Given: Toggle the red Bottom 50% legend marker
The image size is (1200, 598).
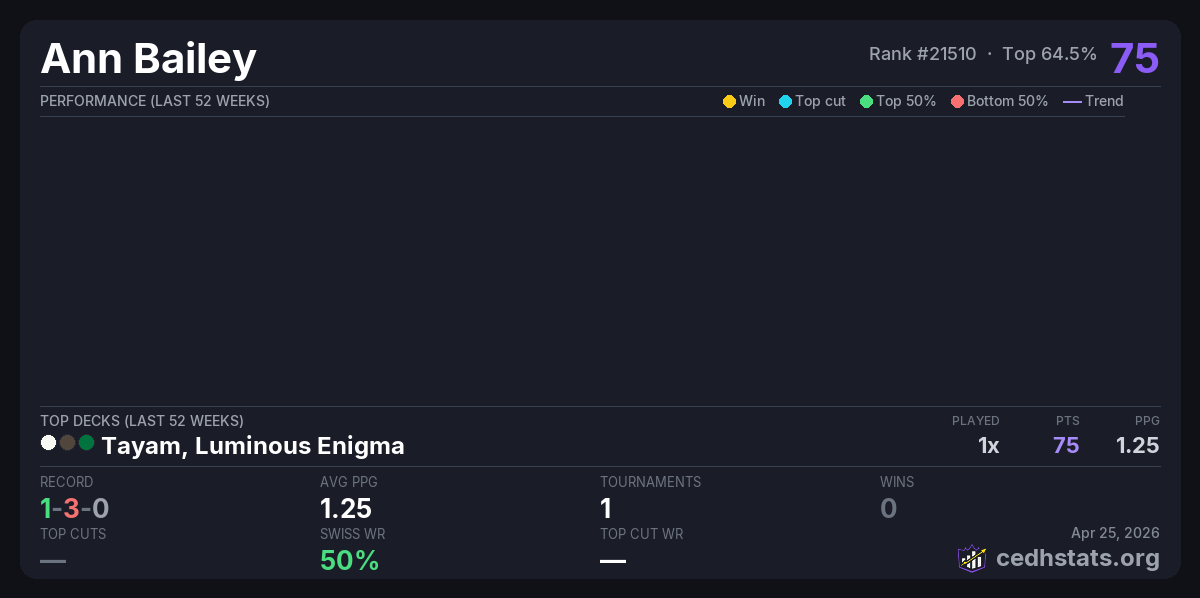Looking at the screenshot, I should [957, 101].
